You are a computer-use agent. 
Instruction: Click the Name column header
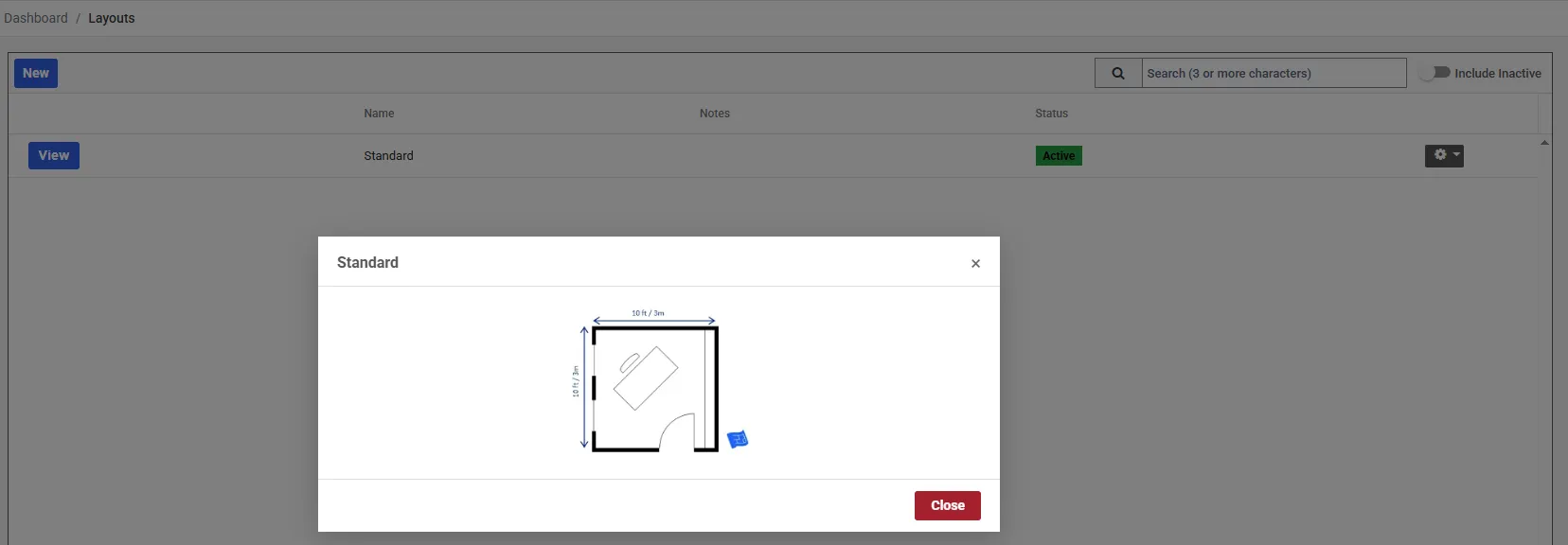pyautogui.click(x=379, y=114)
